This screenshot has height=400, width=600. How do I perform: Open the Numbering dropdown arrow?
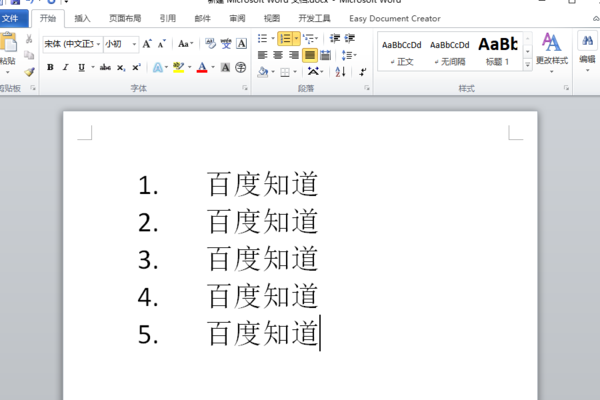click(297, 38)
